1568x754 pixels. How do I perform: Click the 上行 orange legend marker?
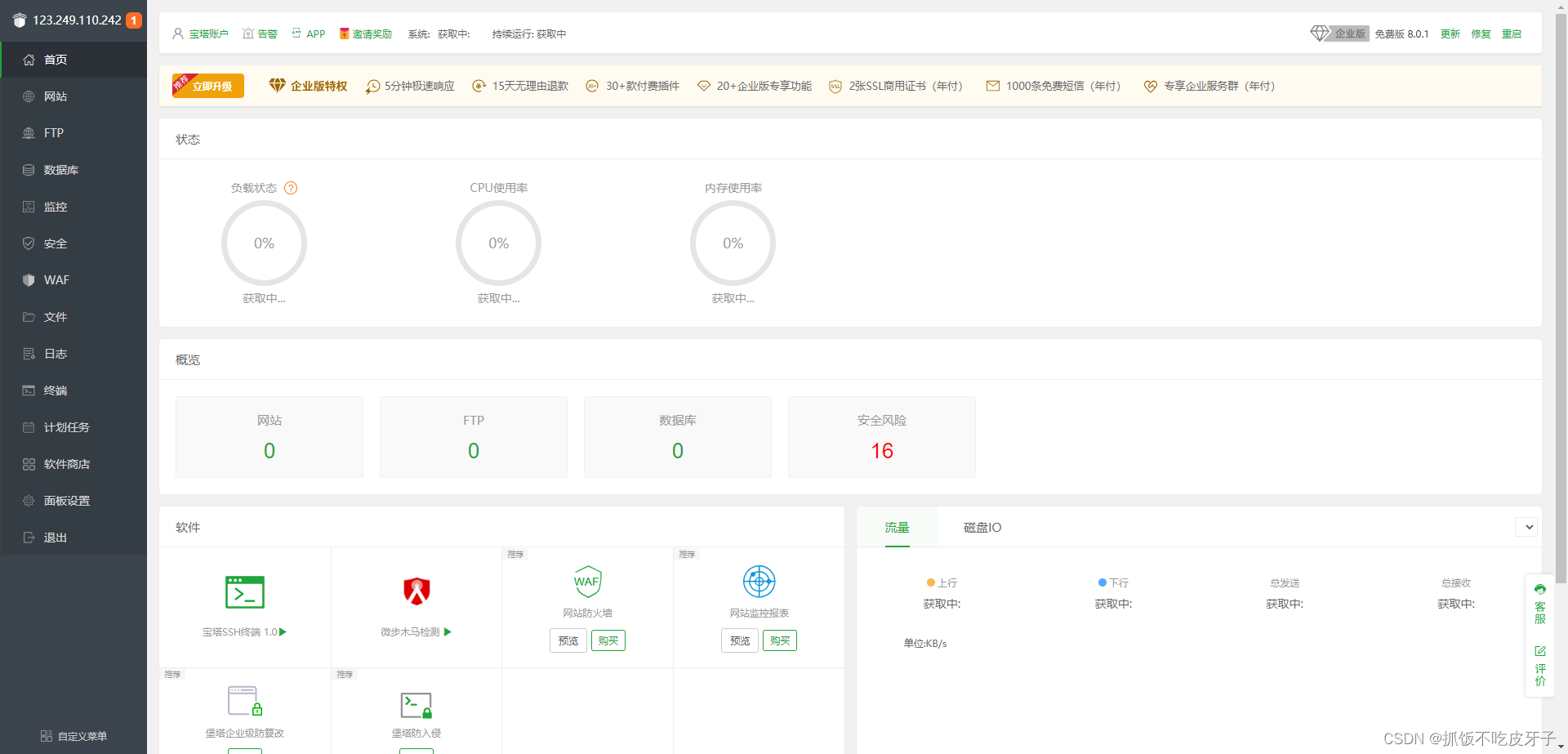(931, 582)
